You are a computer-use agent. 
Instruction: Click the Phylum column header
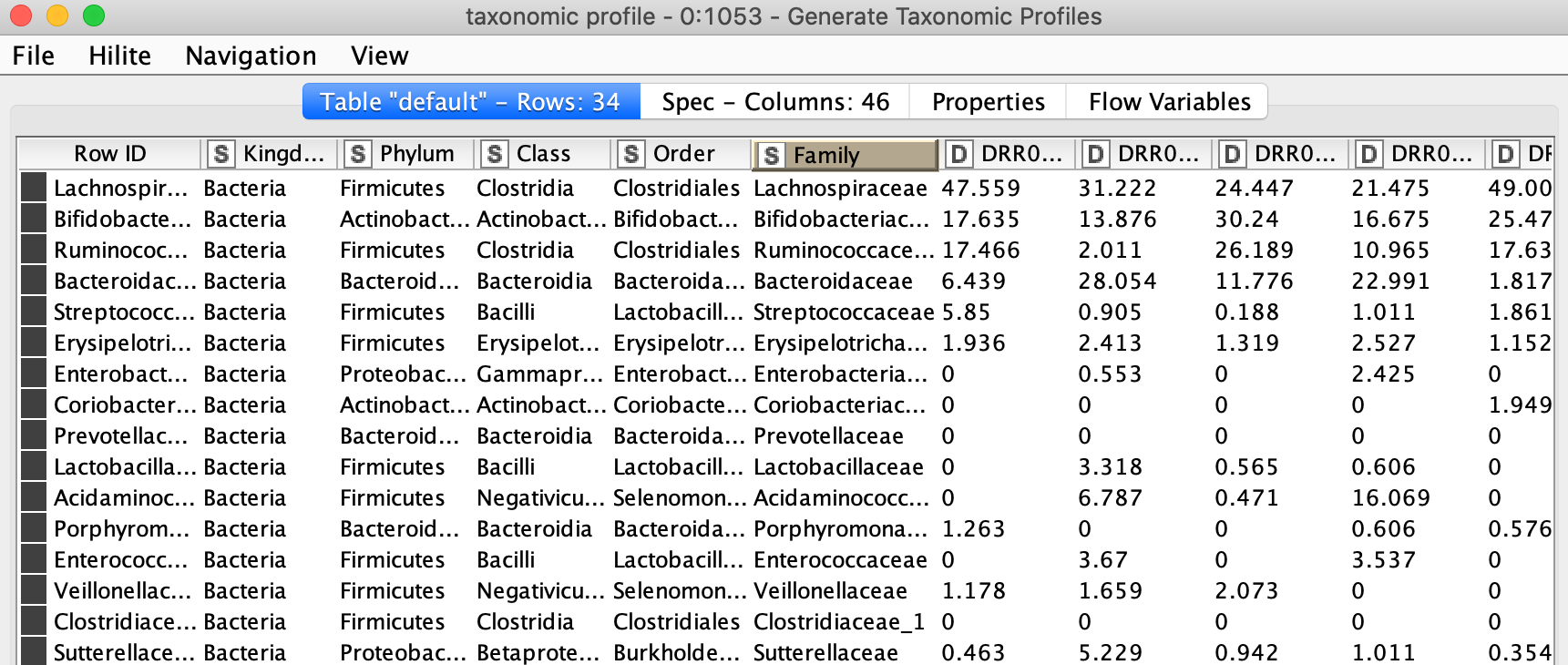[x=407, y=153]
